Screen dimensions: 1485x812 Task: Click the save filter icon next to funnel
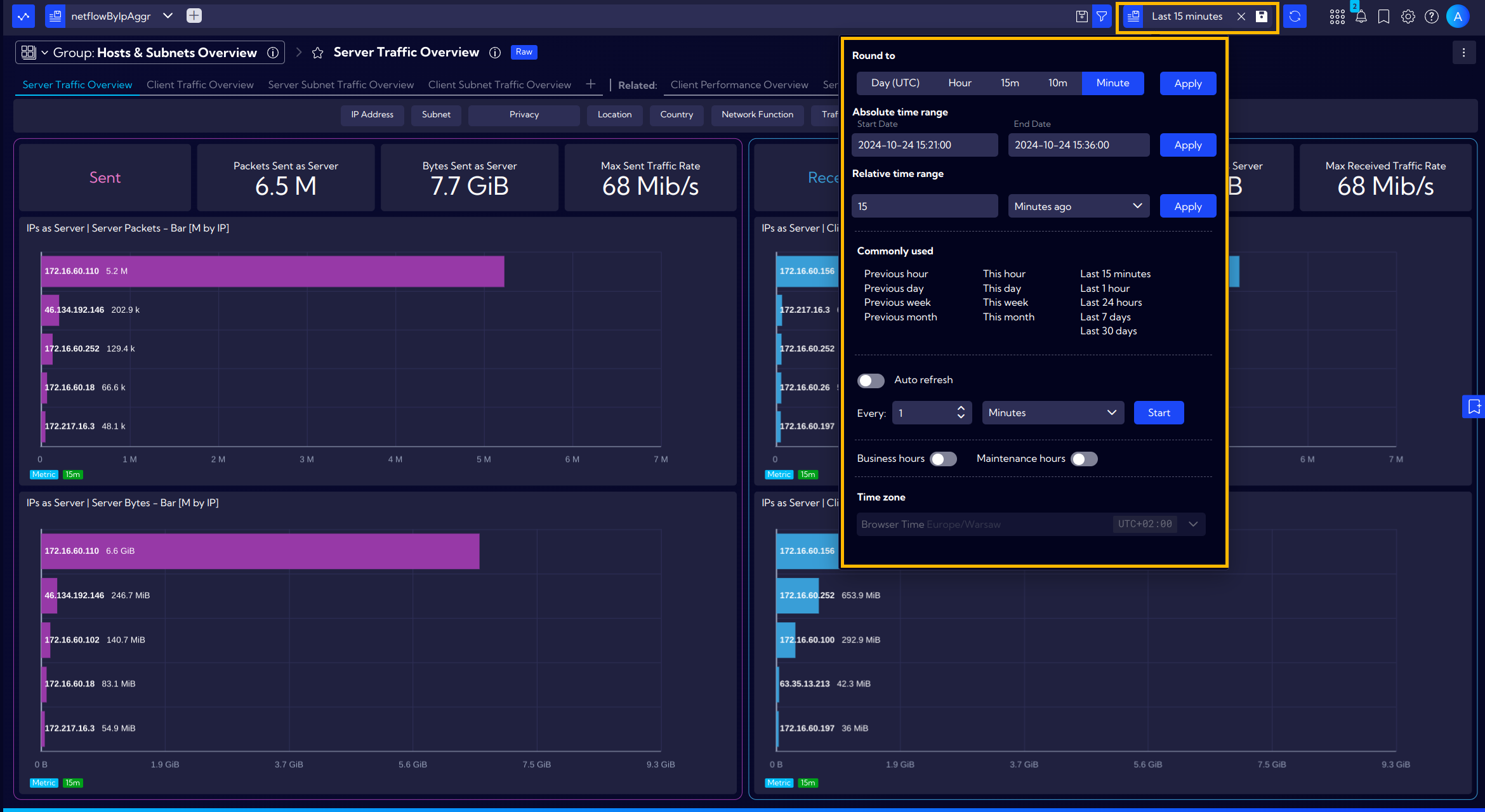click(x=1082, y=16)
